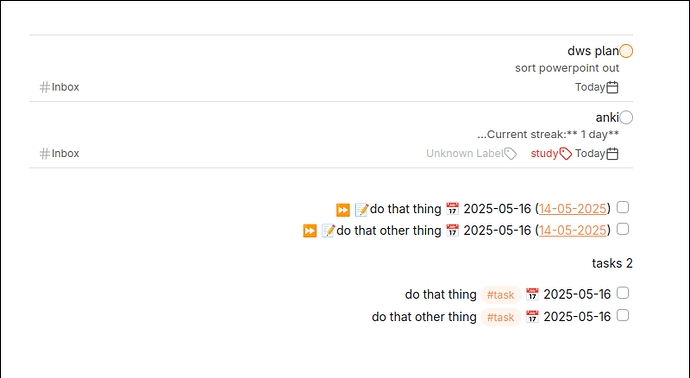Click fast-forward icon before do that thing
The image size is (690, 378).
click(x=343, y=209)
